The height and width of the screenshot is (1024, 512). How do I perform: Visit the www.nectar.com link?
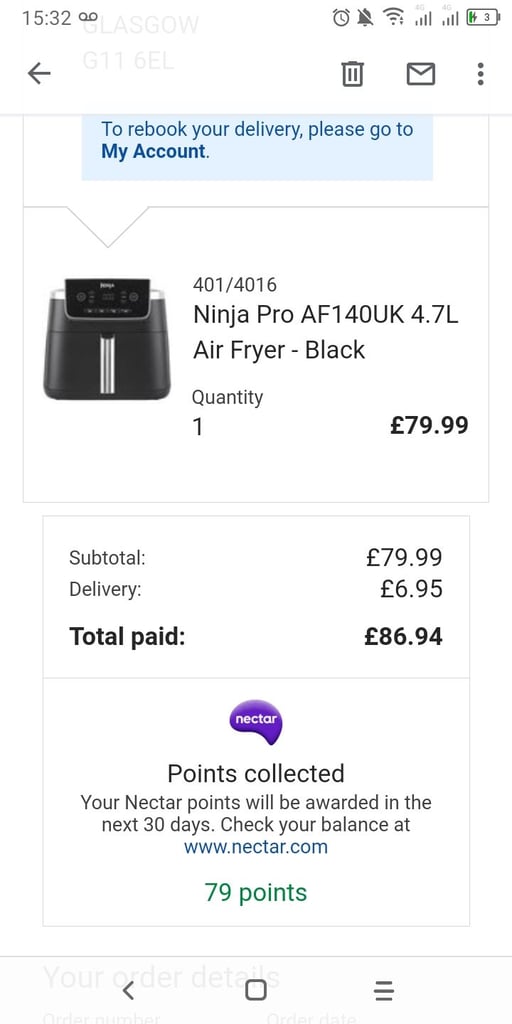pyautogui.click(x=256, y=848)
